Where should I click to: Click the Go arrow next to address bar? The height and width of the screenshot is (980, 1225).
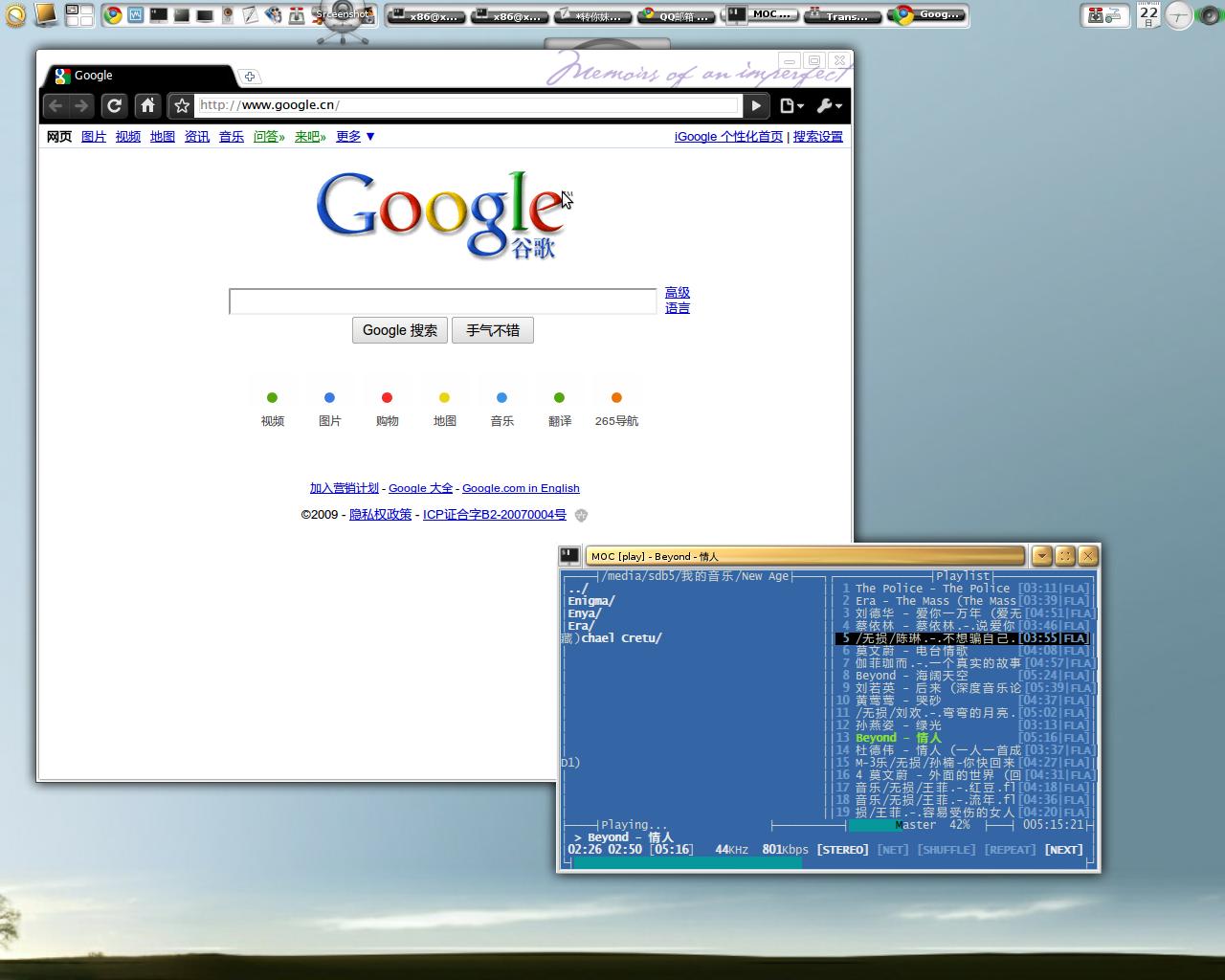(756, 106)
